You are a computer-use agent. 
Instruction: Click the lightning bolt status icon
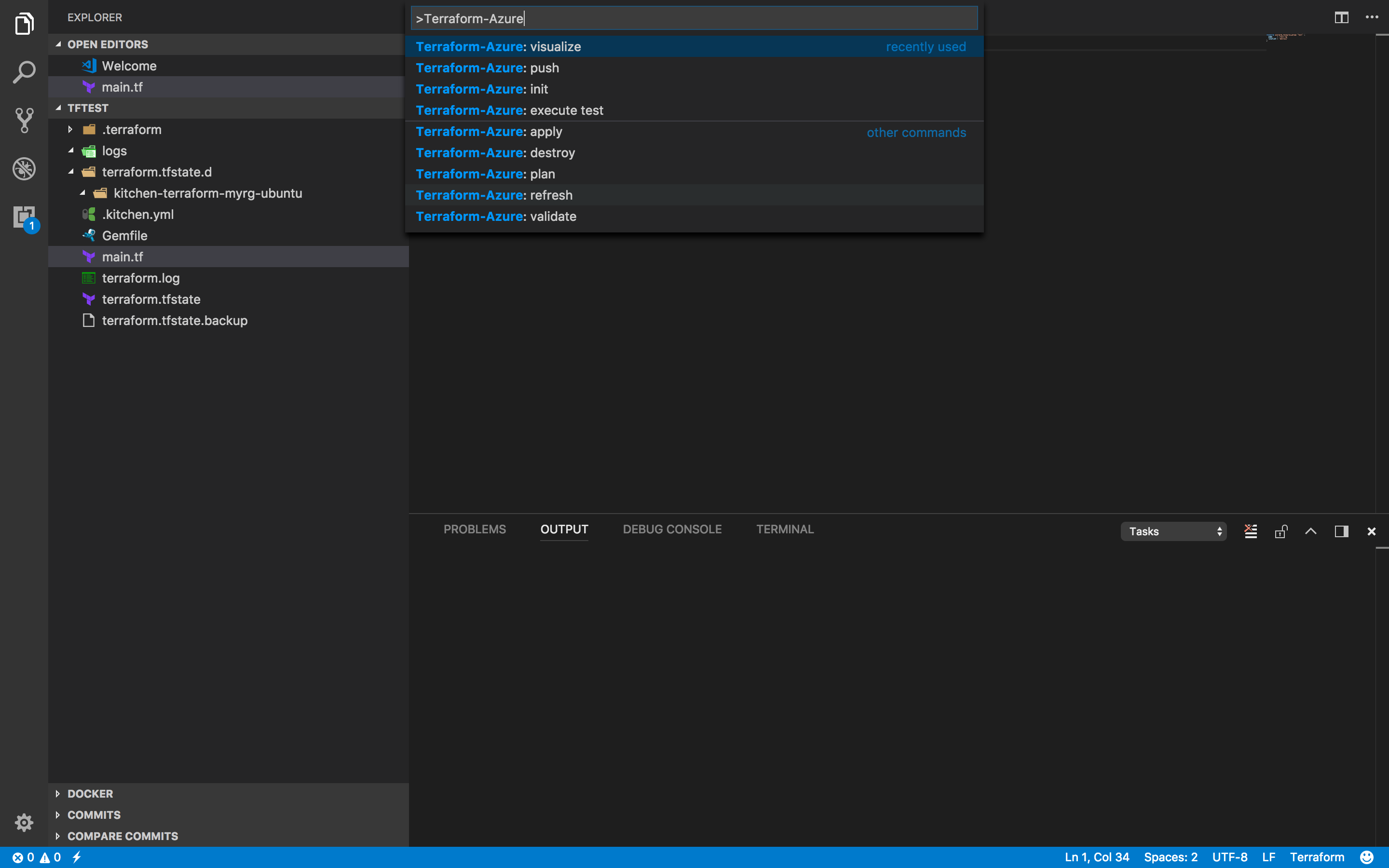click(x=76, y=857)
